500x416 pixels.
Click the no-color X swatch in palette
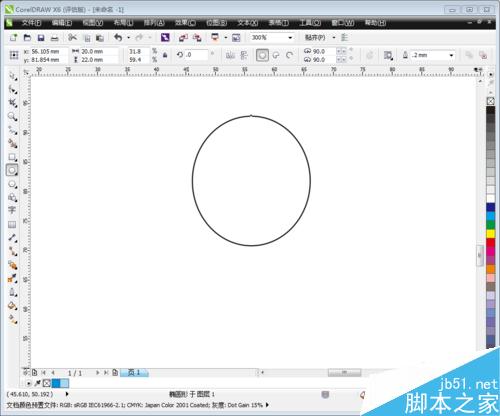pos(490,101)
